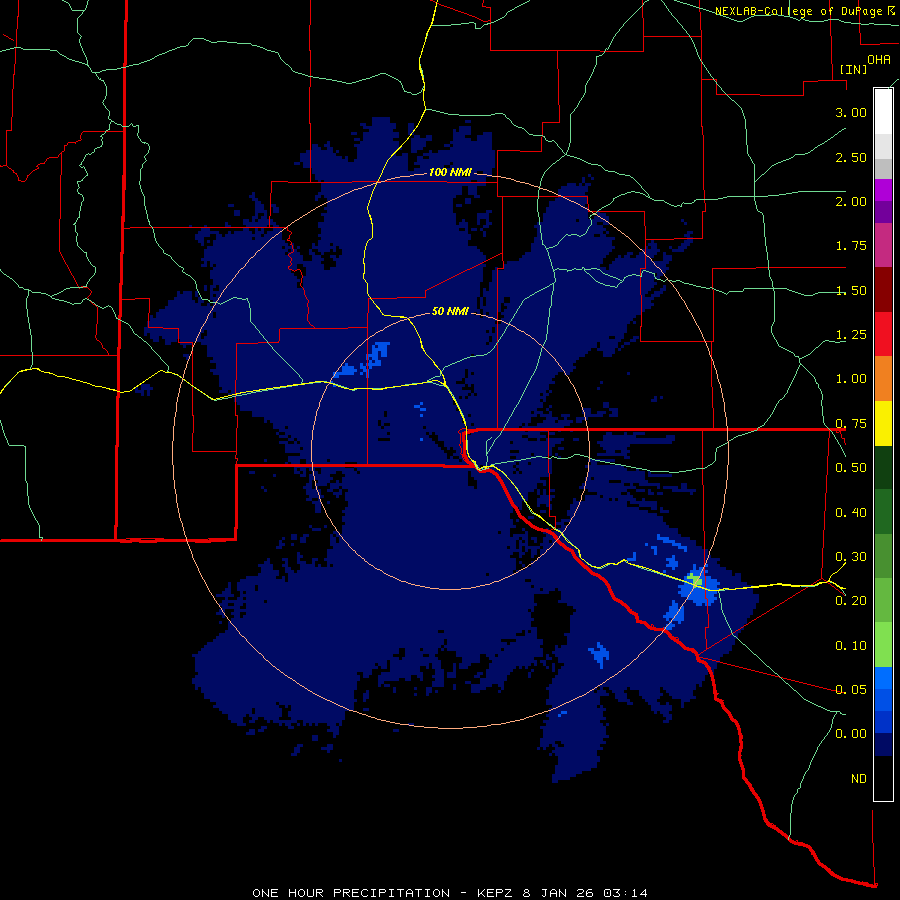Click the 3.00 legend value
The height and width of the screenshot is (900, 900).
pyautogui.click(x=851, y=112)
